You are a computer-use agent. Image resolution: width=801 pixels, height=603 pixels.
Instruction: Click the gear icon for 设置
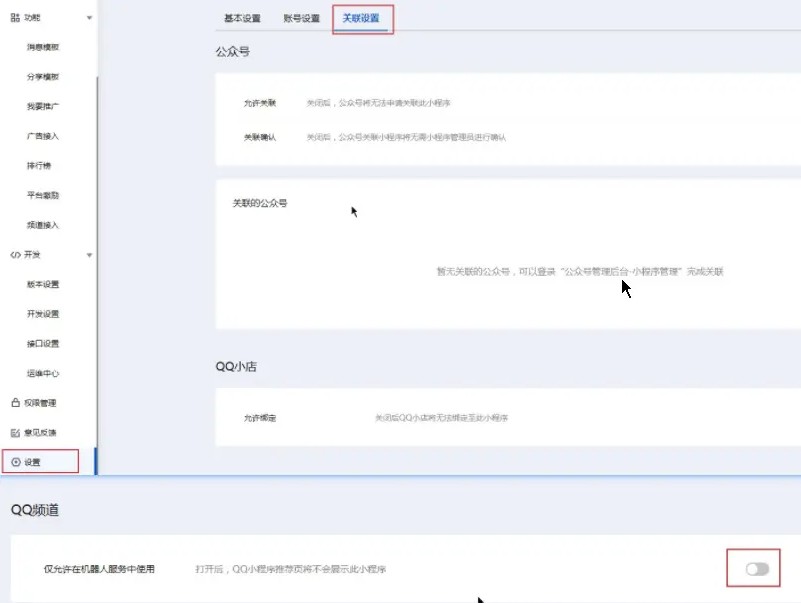tap(15, 462)
